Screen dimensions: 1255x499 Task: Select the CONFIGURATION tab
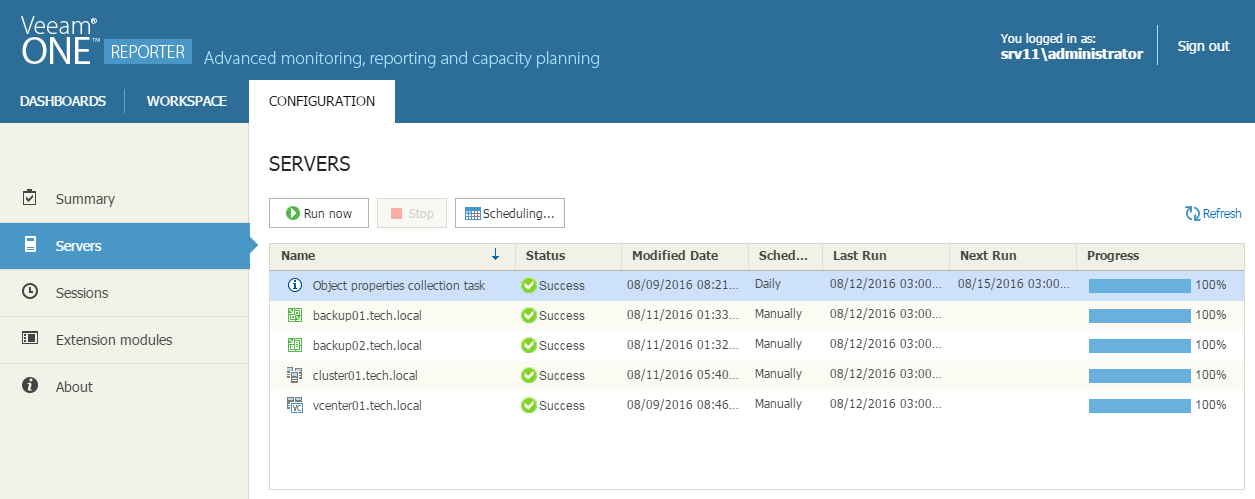[322, 101]
